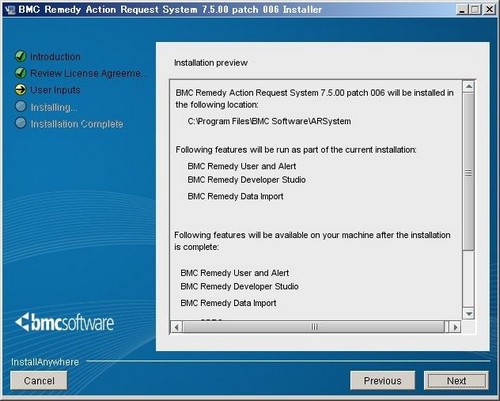
Task: Click the checkmark beside Review License Agreement
Action: point(21,73)
